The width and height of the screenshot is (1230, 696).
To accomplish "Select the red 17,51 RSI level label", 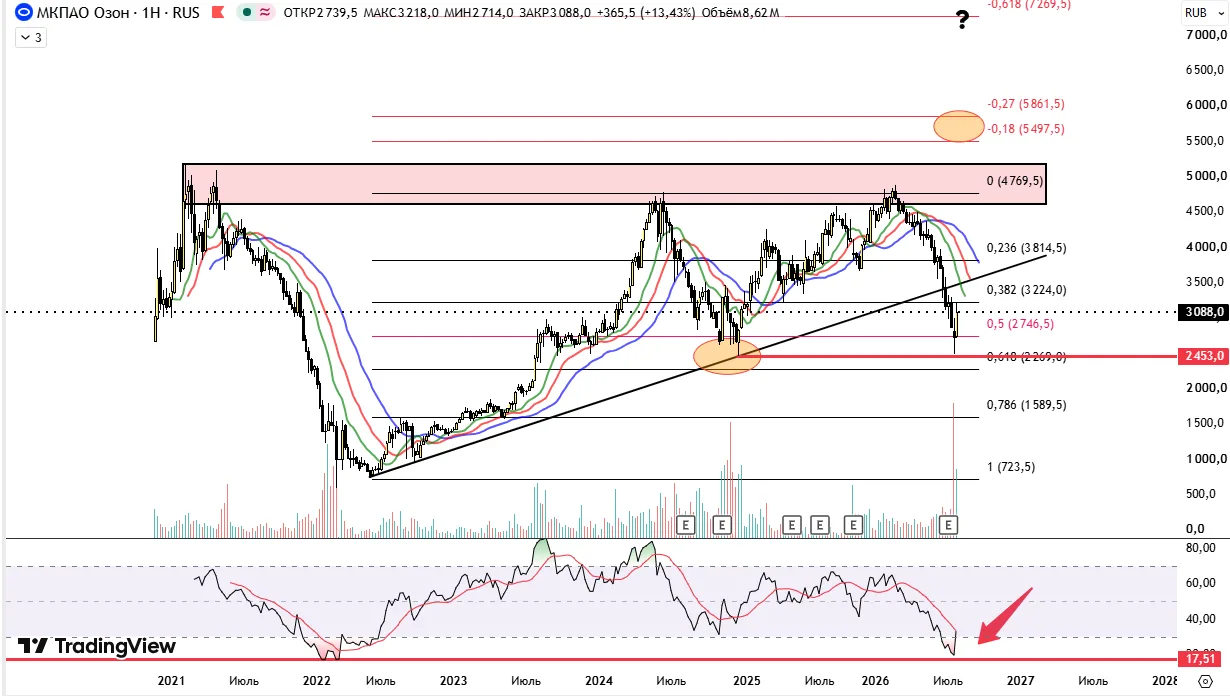I will pos(1204,659).
